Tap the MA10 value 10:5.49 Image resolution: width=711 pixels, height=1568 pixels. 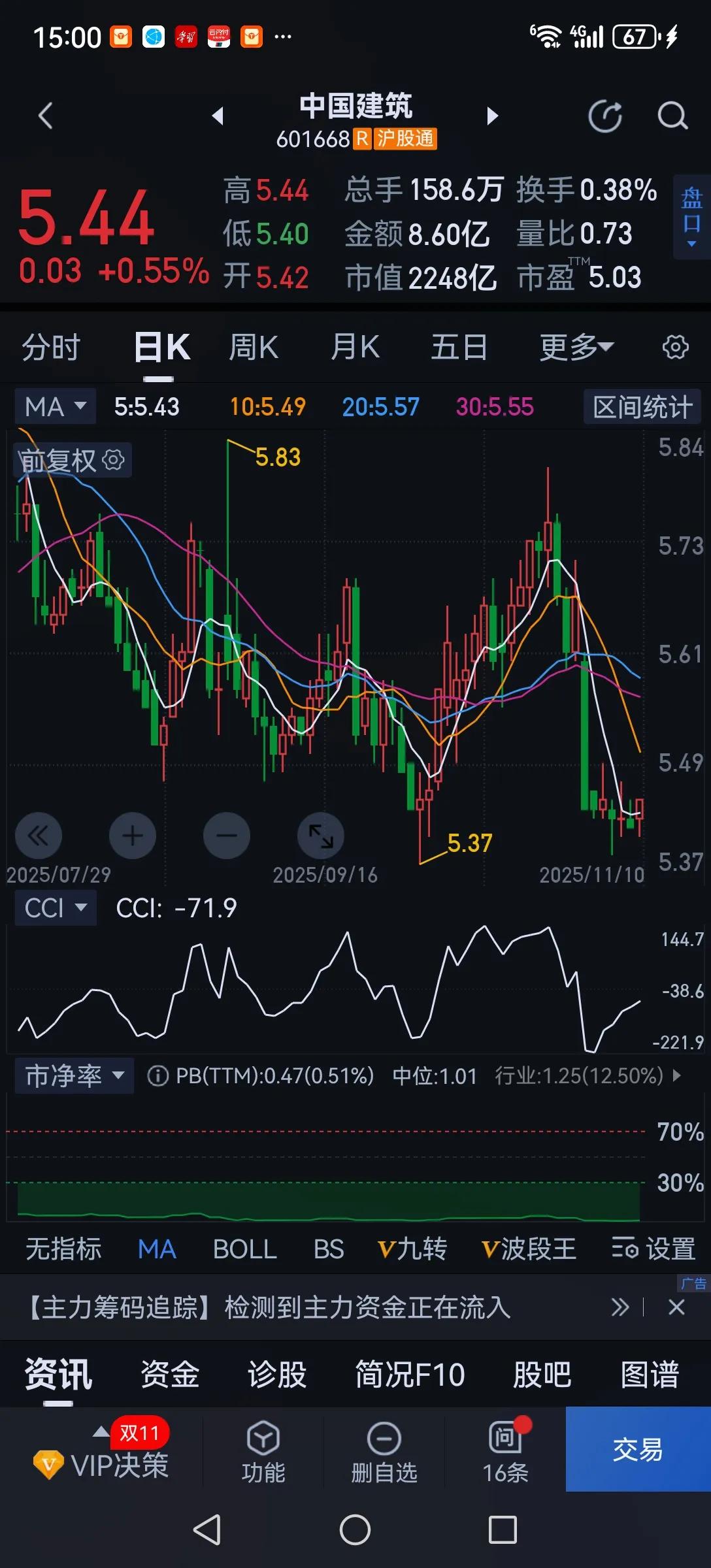point(267,406)
